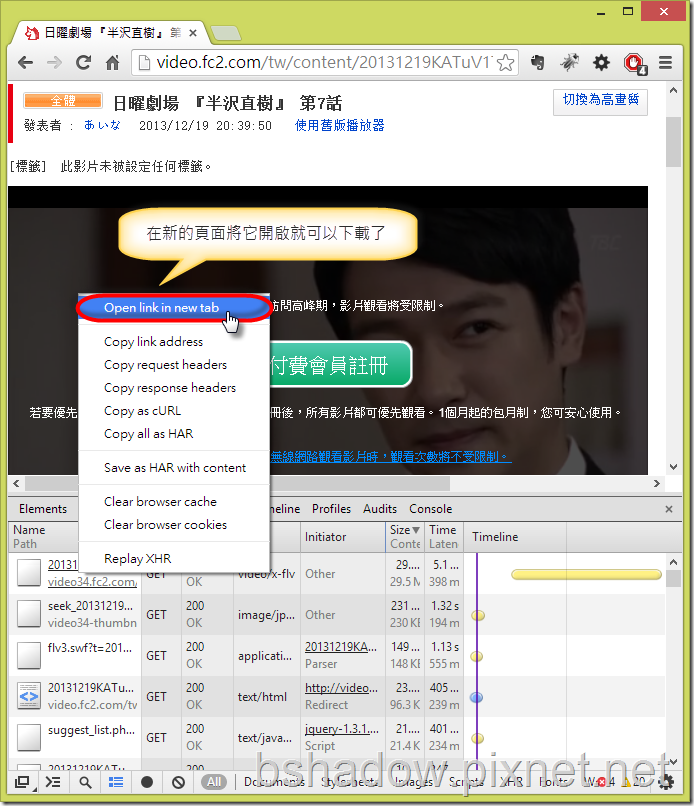Select the flv3.swf request row
The image size is (694, 806).
(x=336, y=655)
